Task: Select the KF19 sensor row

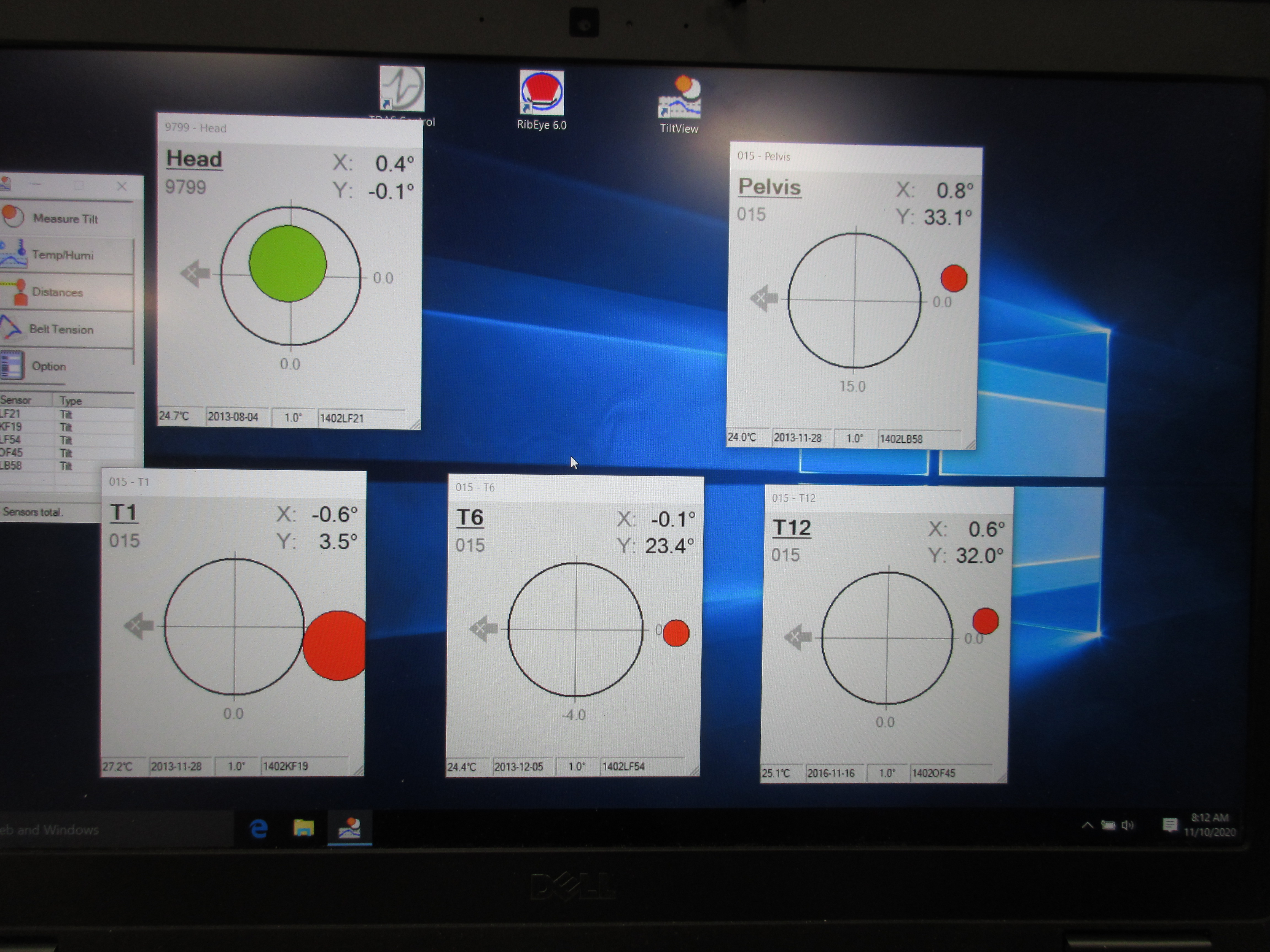Action: click(x=67, y=427)
